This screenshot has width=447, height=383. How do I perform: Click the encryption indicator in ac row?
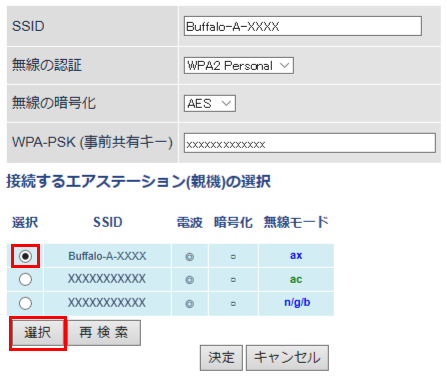click(233, 280)
